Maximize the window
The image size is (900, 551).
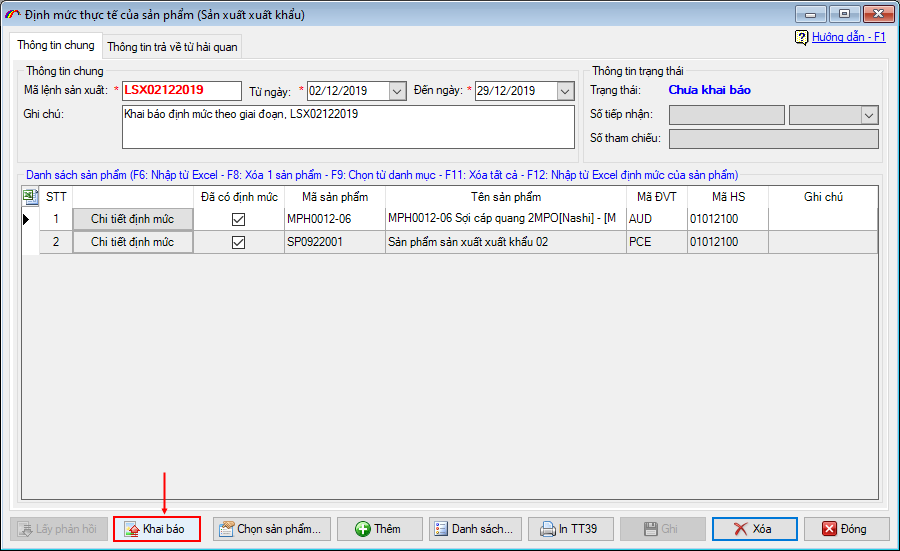tap(844, 14)
